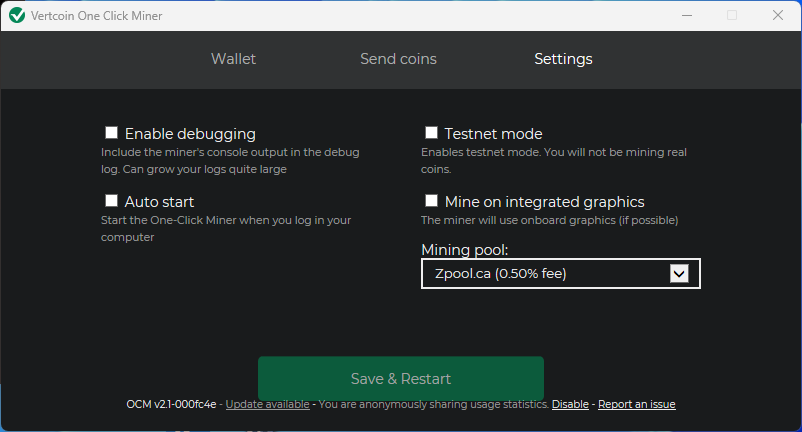Select the Settings tab
This screenshot has width=802, height=432.
click(563, 59)
